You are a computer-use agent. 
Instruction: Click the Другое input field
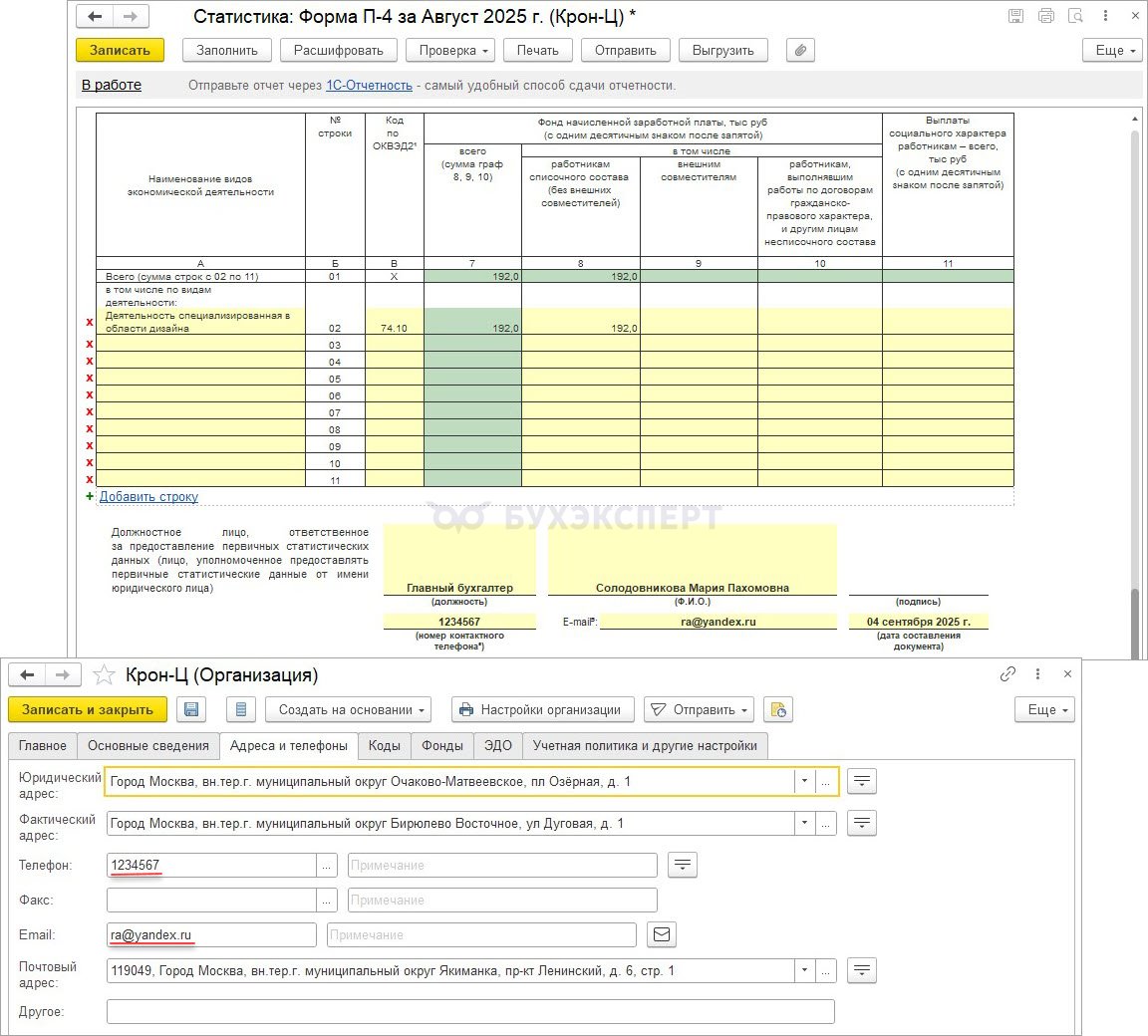[x=470, y=1012]
